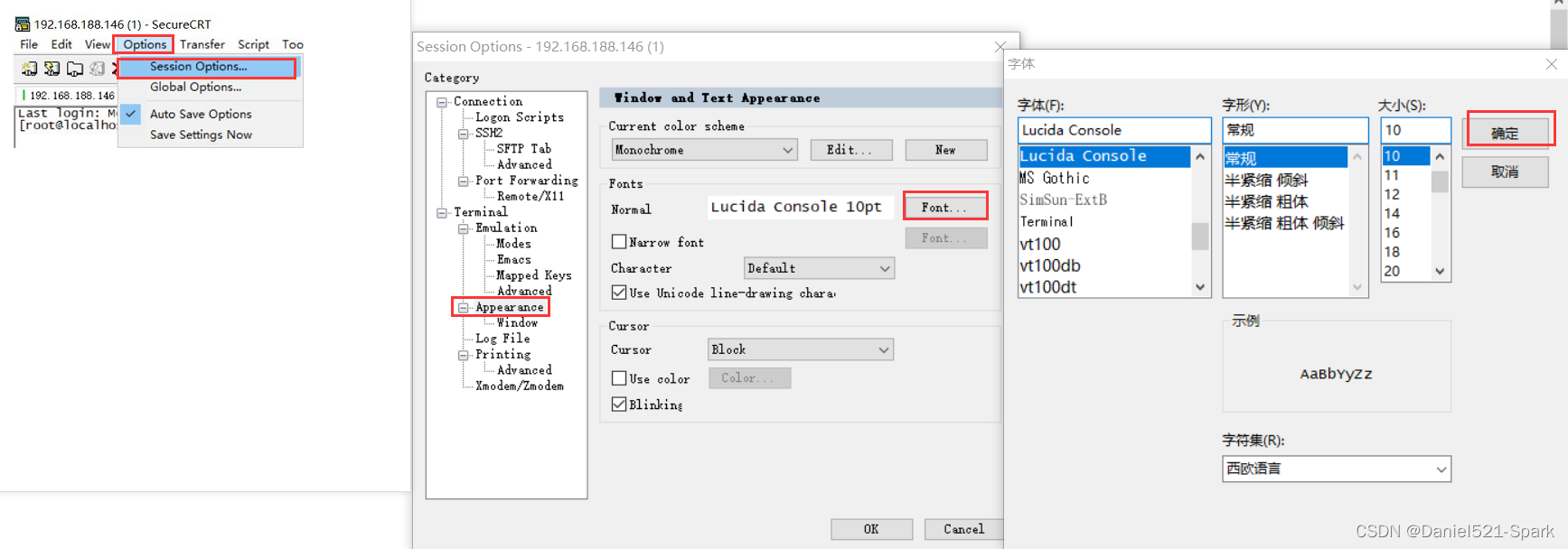Open the View menu
The image size is (1568, 549).
coord(98,44)
